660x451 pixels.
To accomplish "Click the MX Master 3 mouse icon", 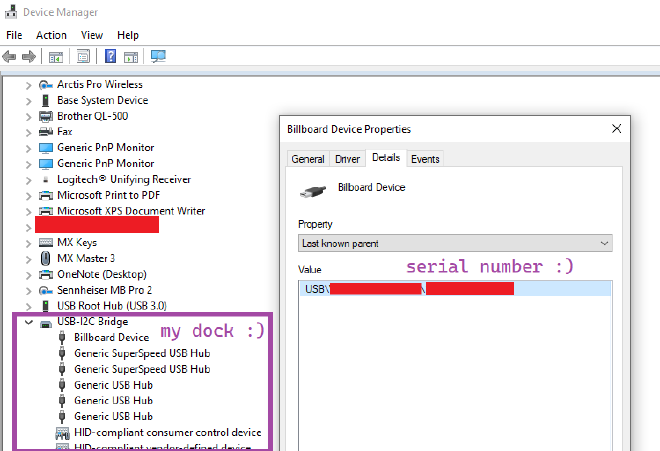I will tap(45, 258).
